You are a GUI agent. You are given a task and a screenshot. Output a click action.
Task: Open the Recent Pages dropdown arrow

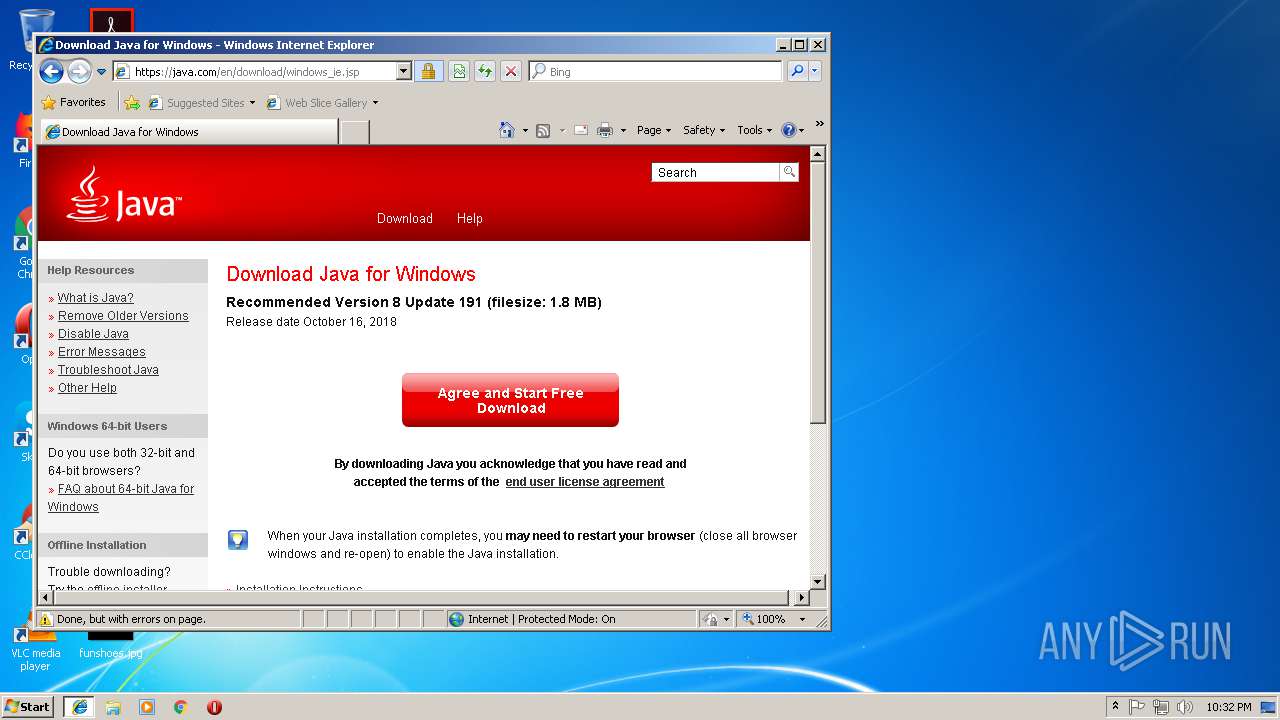click(101, 72)
